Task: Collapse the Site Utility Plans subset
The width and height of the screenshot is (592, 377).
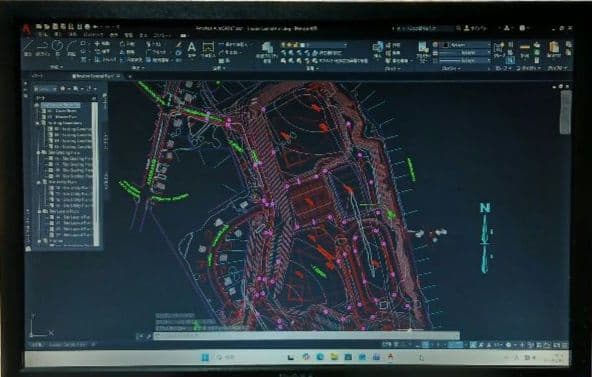Action: [x=39, y=182]
